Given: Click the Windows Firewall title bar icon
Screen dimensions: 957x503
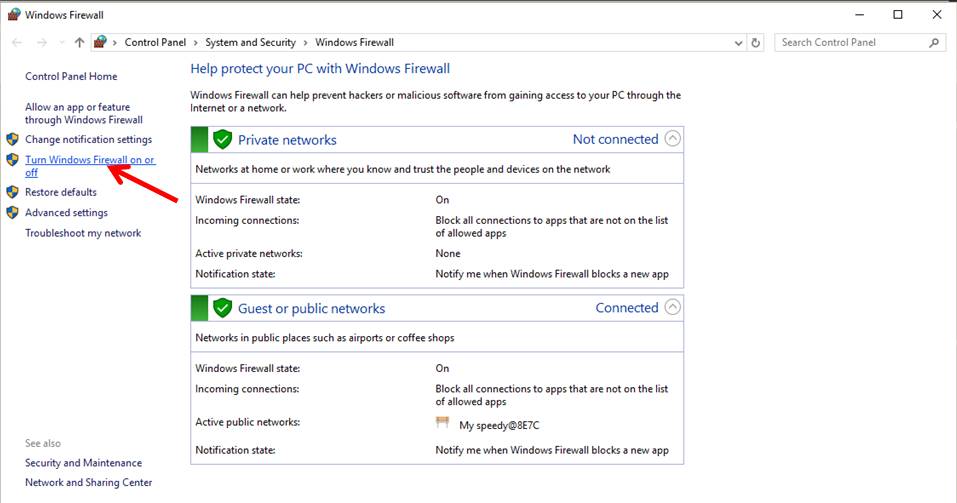Looking at the screenshot, I should point(13,15).
